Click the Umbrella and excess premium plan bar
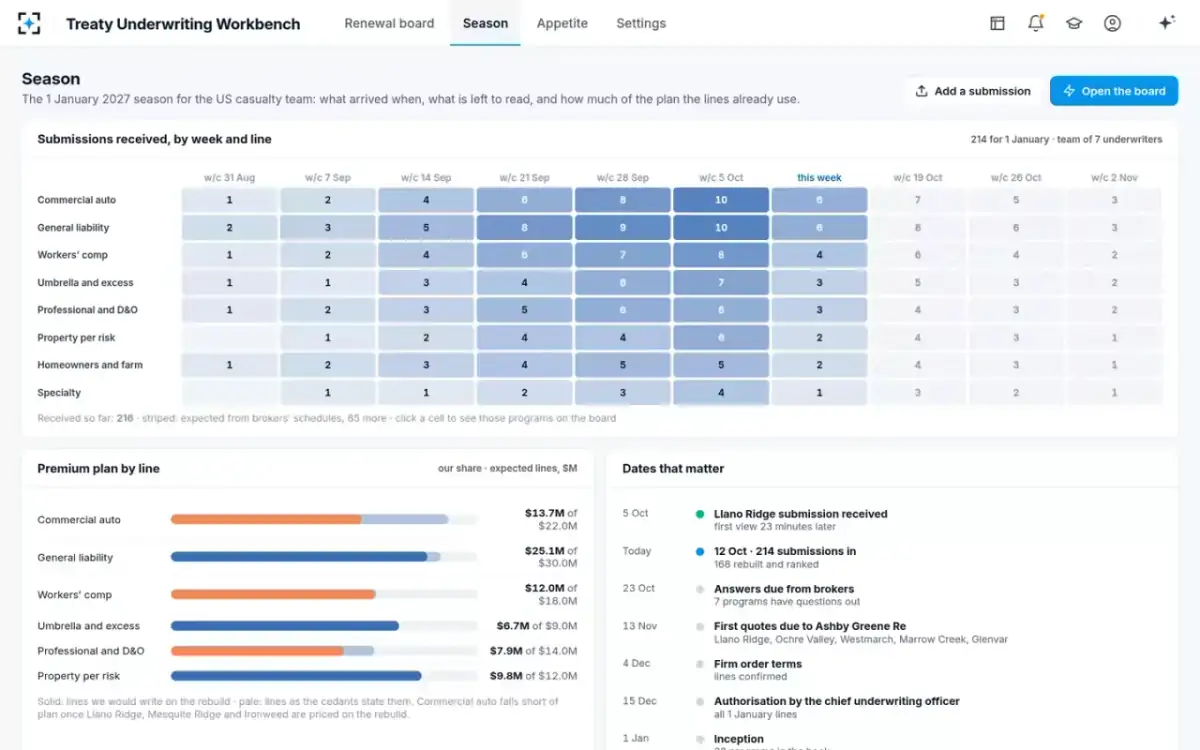This screenshot has width=1200, height=750. coord(324,626)
